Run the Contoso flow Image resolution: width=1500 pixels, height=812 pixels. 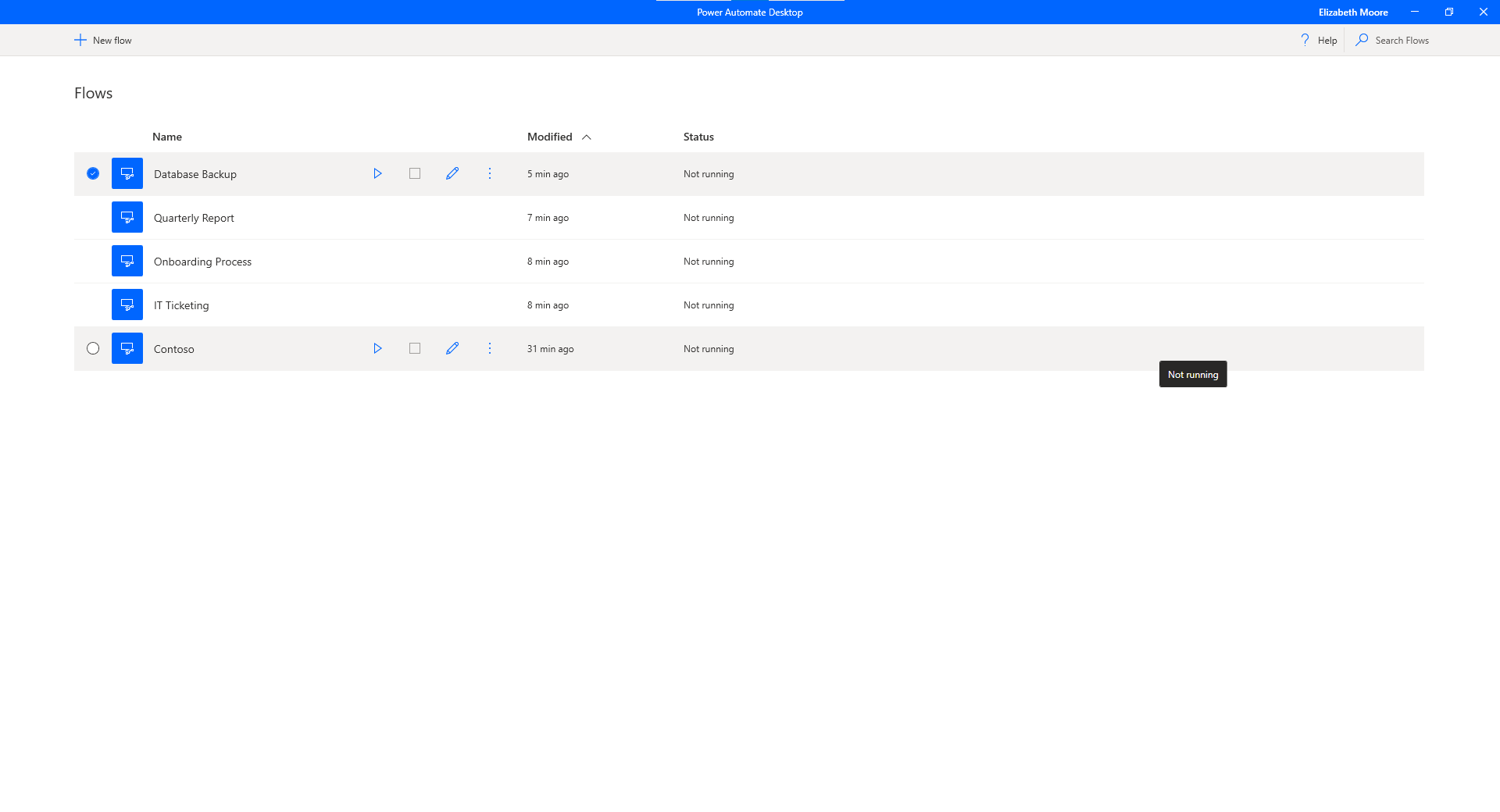(377, 348)
